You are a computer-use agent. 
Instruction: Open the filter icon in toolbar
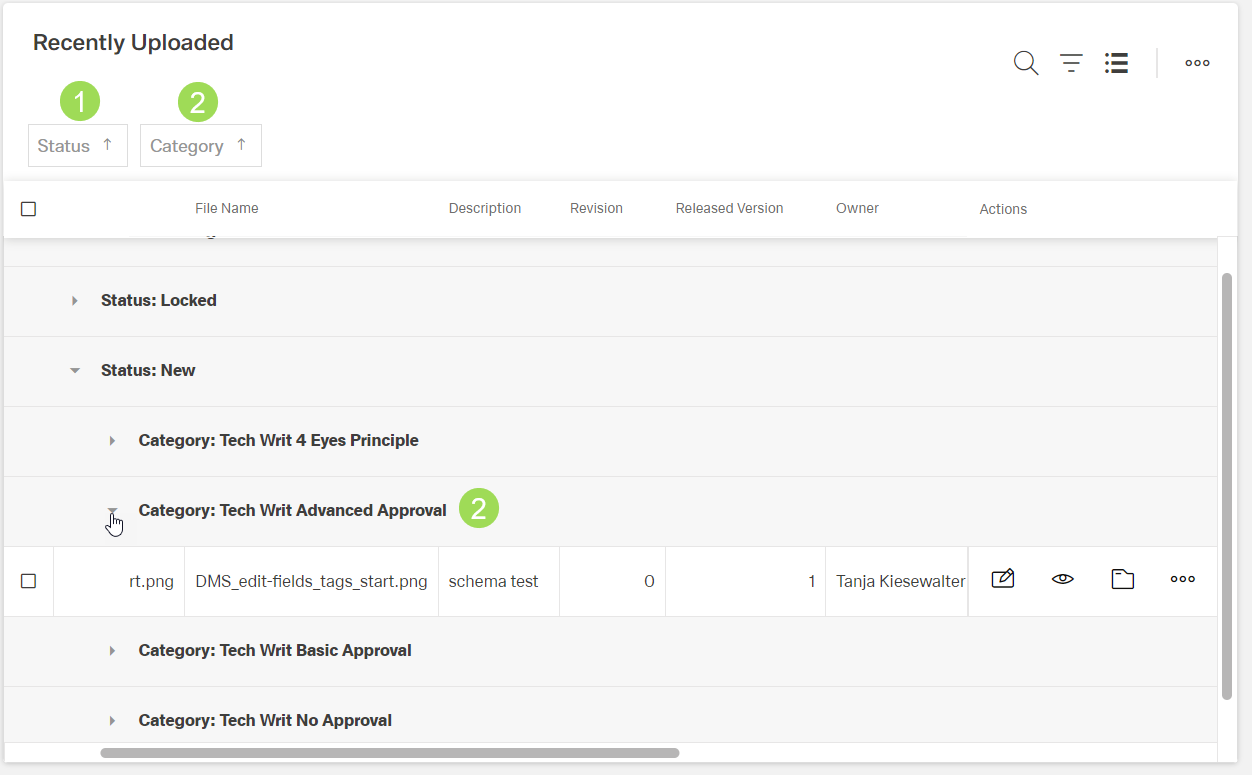click(1071, 63)
